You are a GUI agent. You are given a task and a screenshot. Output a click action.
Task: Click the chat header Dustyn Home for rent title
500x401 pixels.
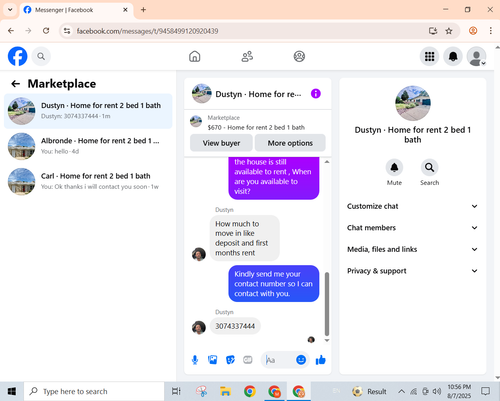(258, 94)
